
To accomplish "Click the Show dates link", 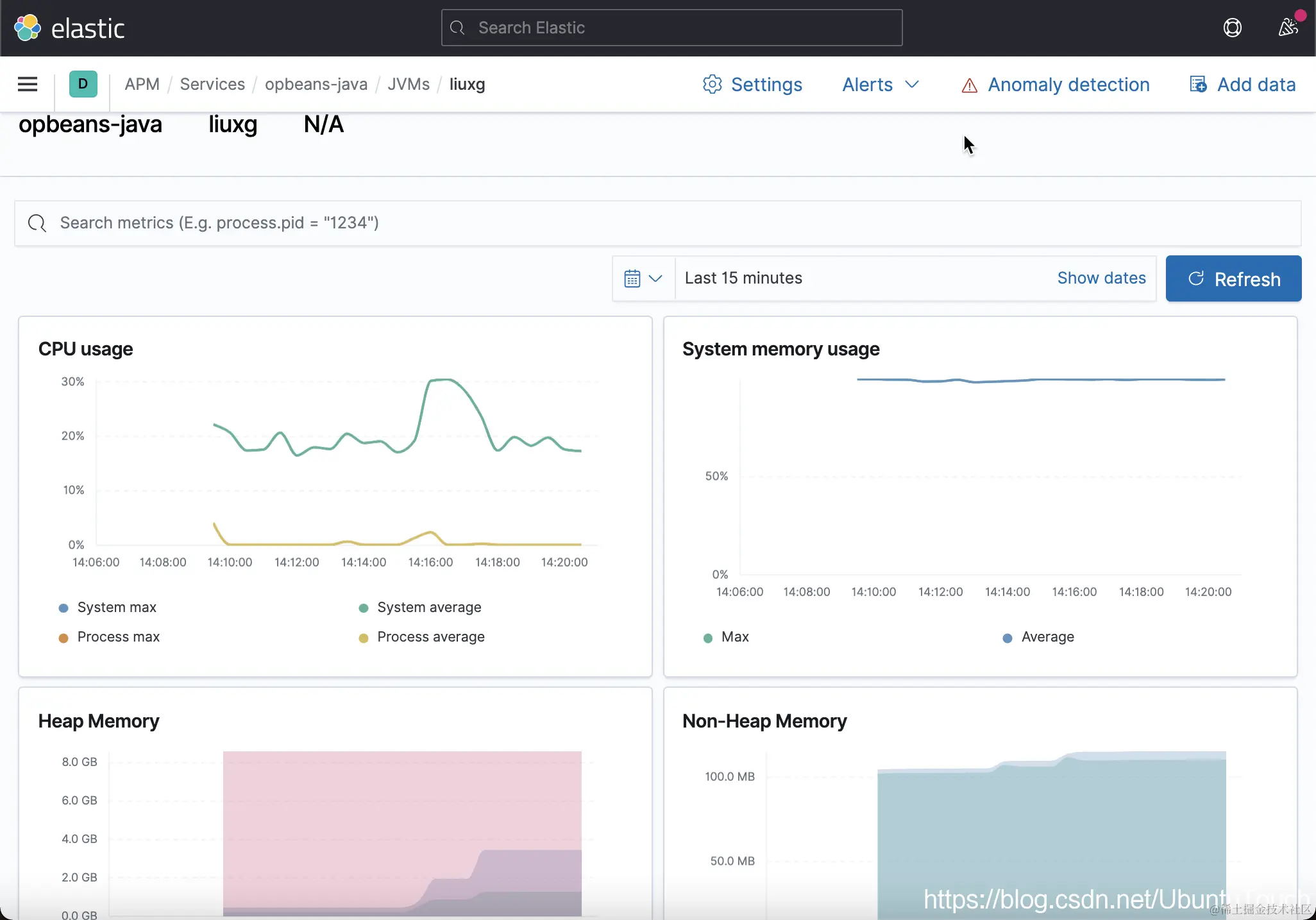I will pos(1101,278).
